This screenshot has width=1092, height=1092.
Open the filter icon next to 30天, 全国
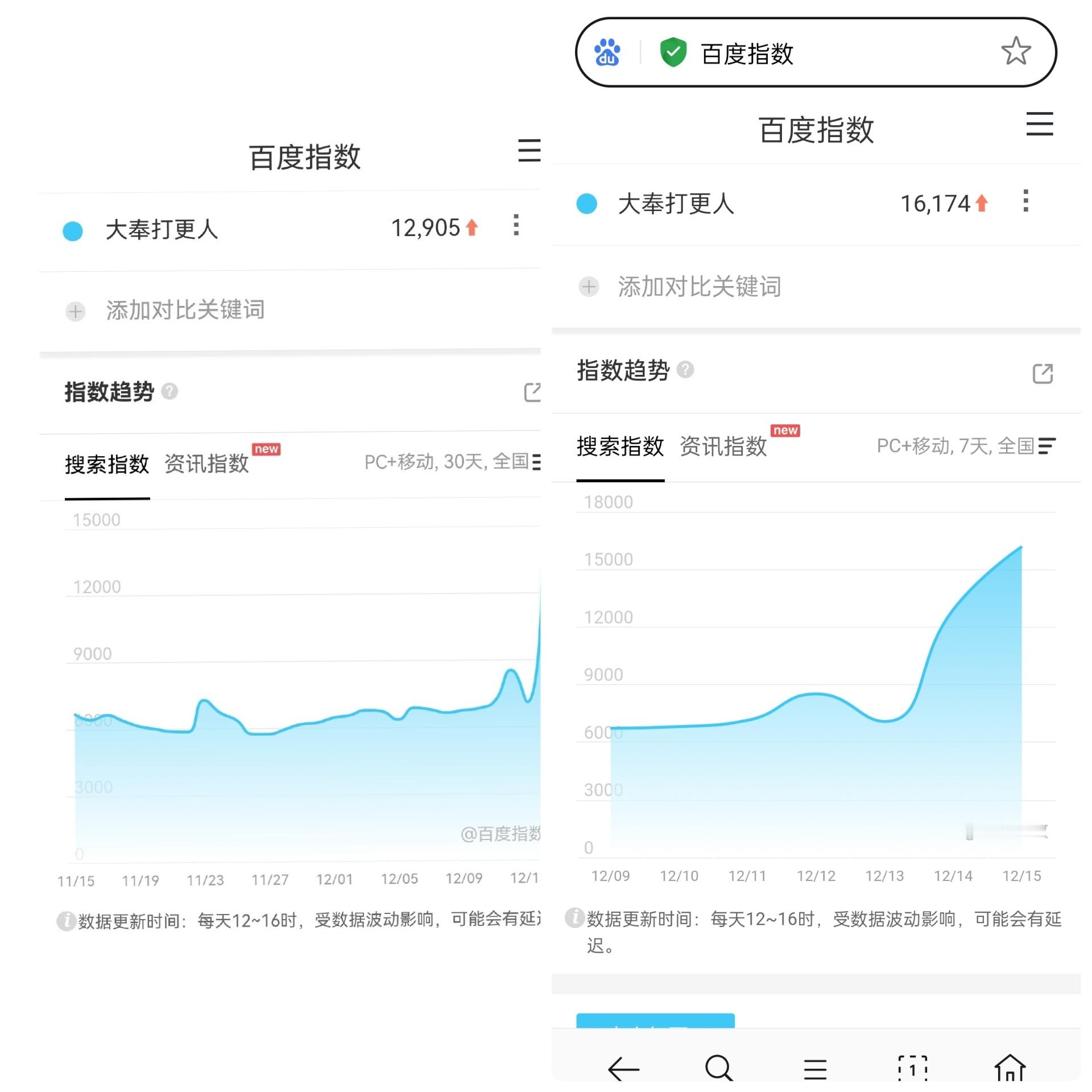click(x=536, y=461)
